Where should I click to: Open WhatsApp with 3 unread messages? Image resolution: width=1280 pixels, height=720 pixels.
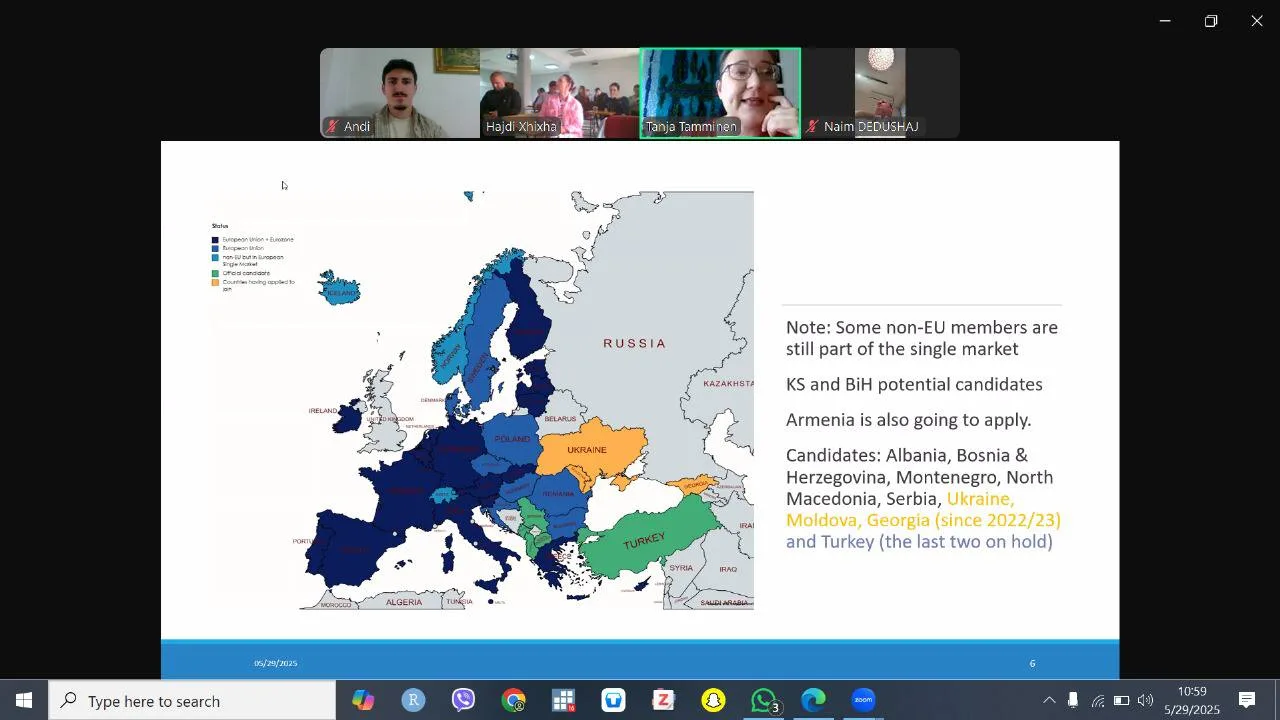tap(764, 700)
